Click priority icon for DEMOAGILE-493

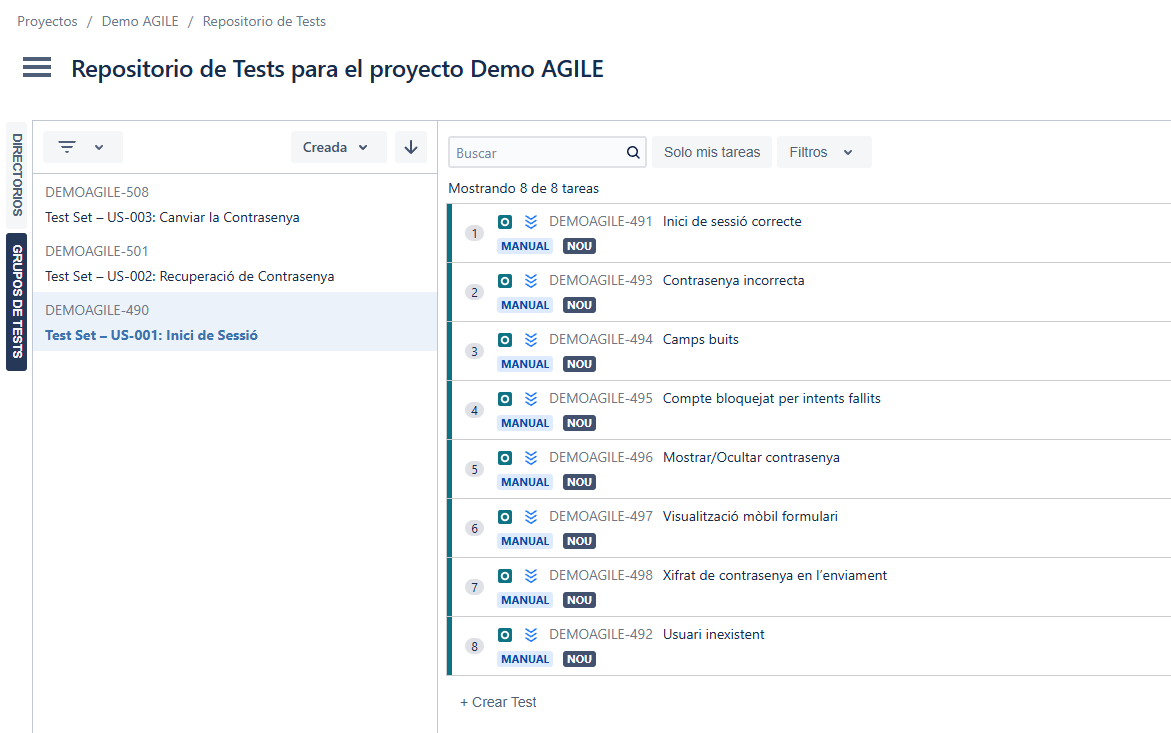(531, 281)
